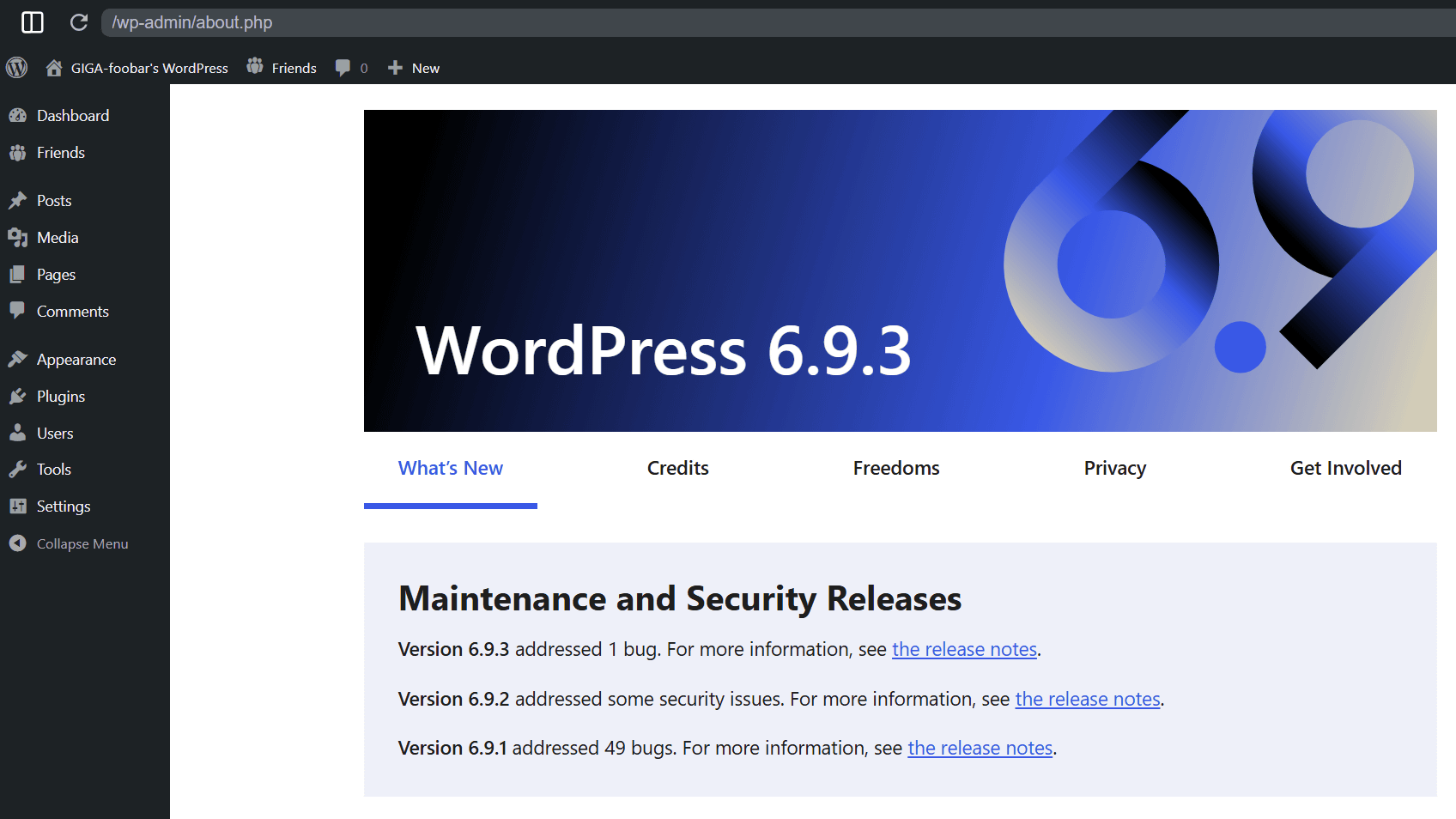
Task: Open the release notes for Version 6.9.3
Action: point(963,649)
